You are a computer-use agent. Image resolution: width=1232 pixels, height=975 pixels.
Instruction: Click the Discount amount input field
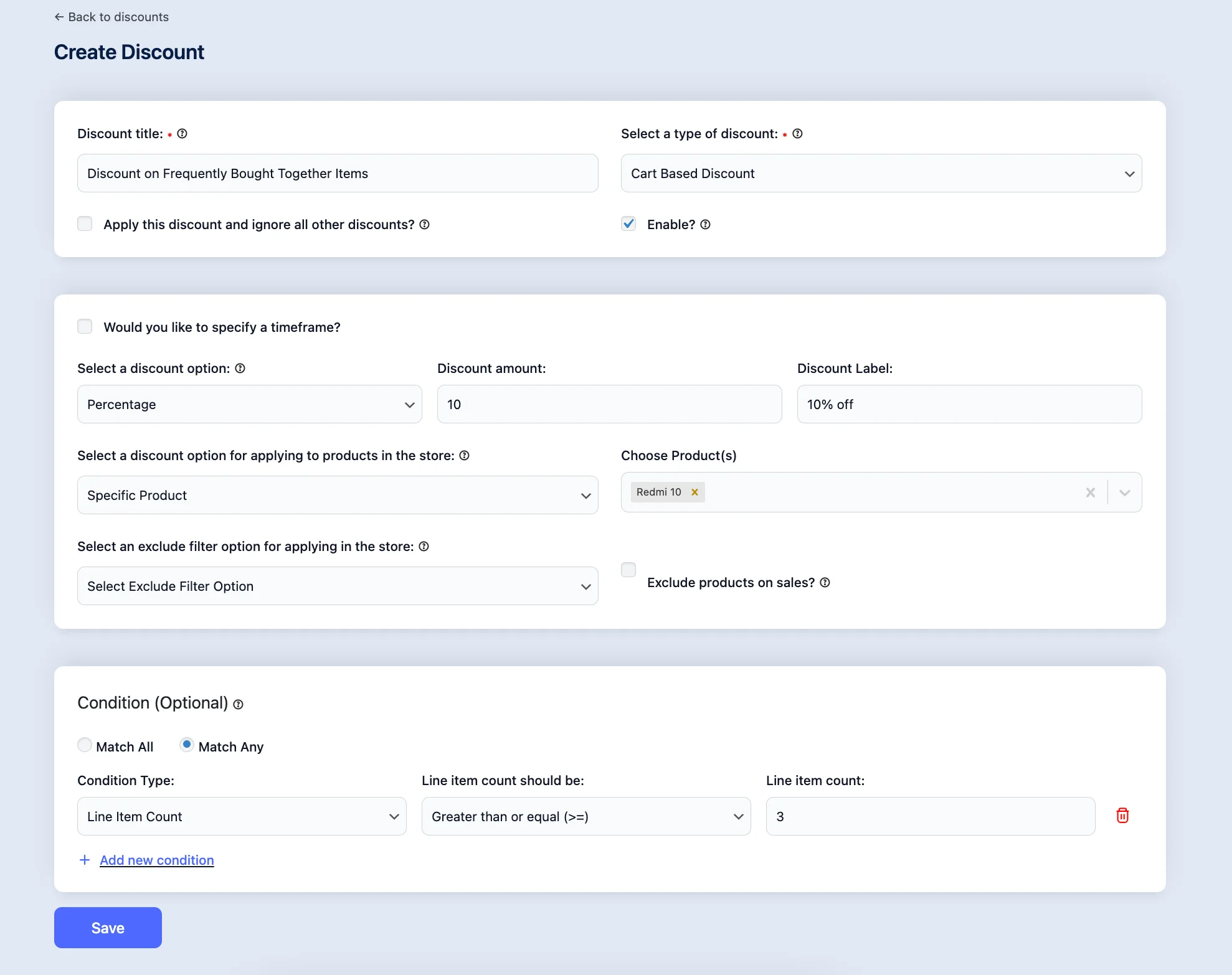coord(609,405)
